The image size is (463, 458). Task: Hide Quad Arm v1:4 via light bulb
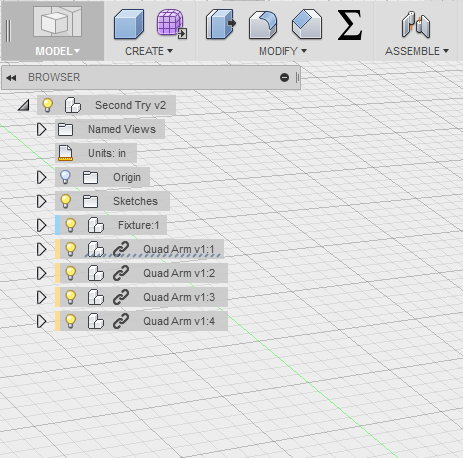(x=70, y=321)
